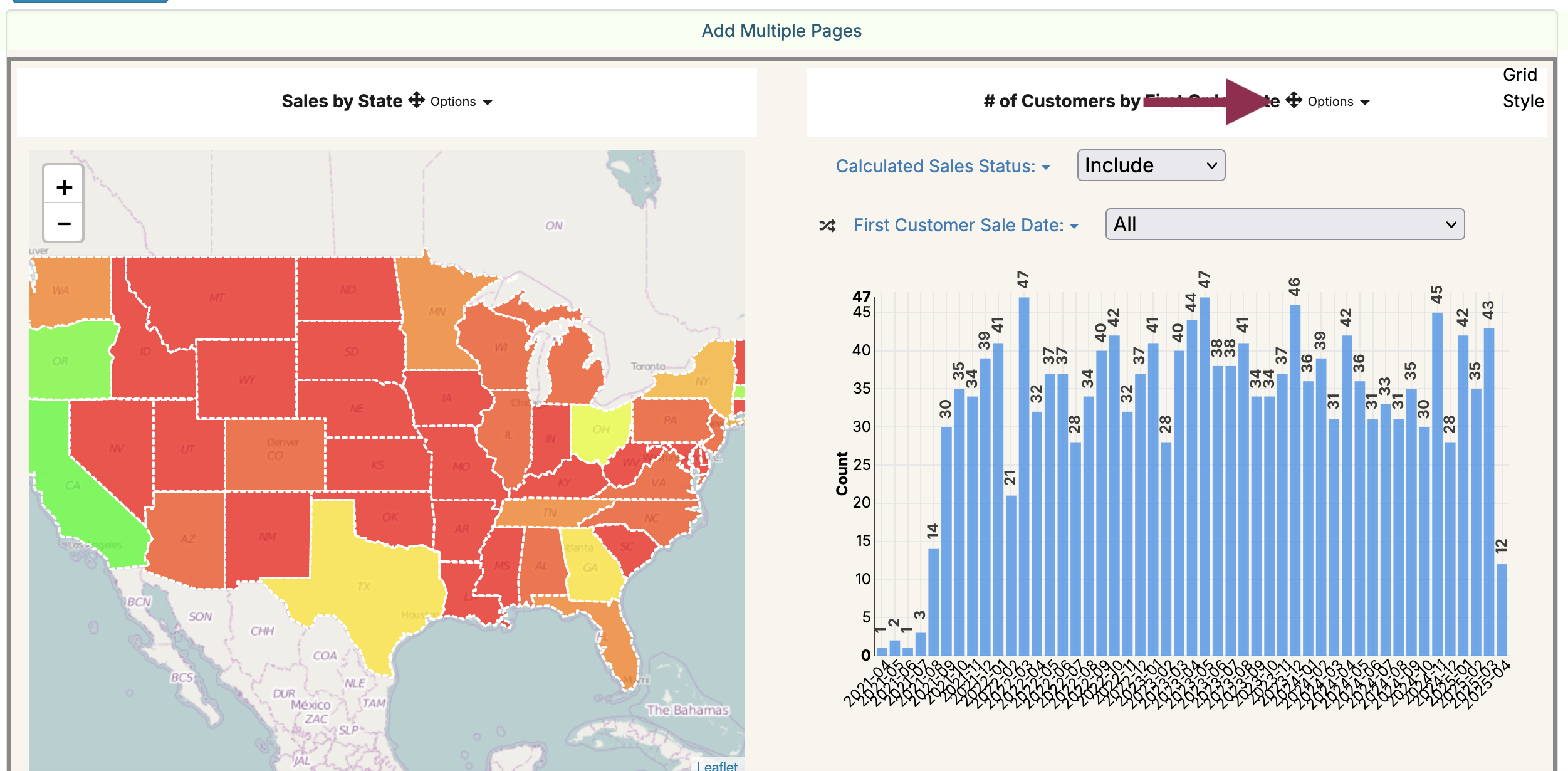Viewport: 1568px width, 771px height.
Task: Click Grid Style menu item
Action: (x=1522, y=88)
